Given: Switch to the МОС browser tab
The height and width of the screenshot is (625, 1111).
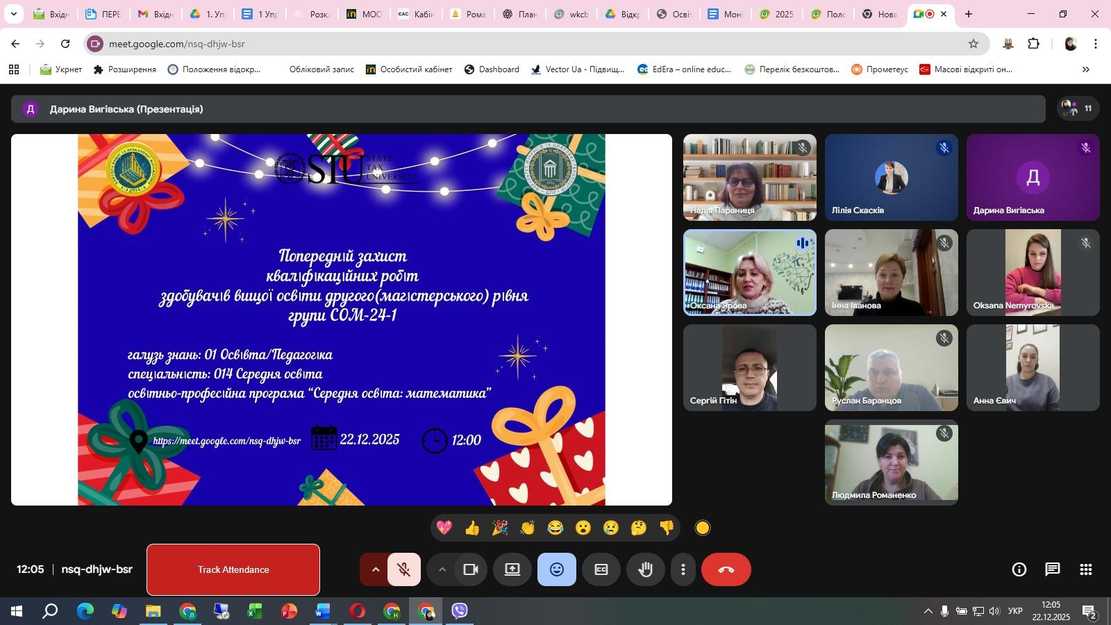Looking at the screenshot, I should coord(364,14).
